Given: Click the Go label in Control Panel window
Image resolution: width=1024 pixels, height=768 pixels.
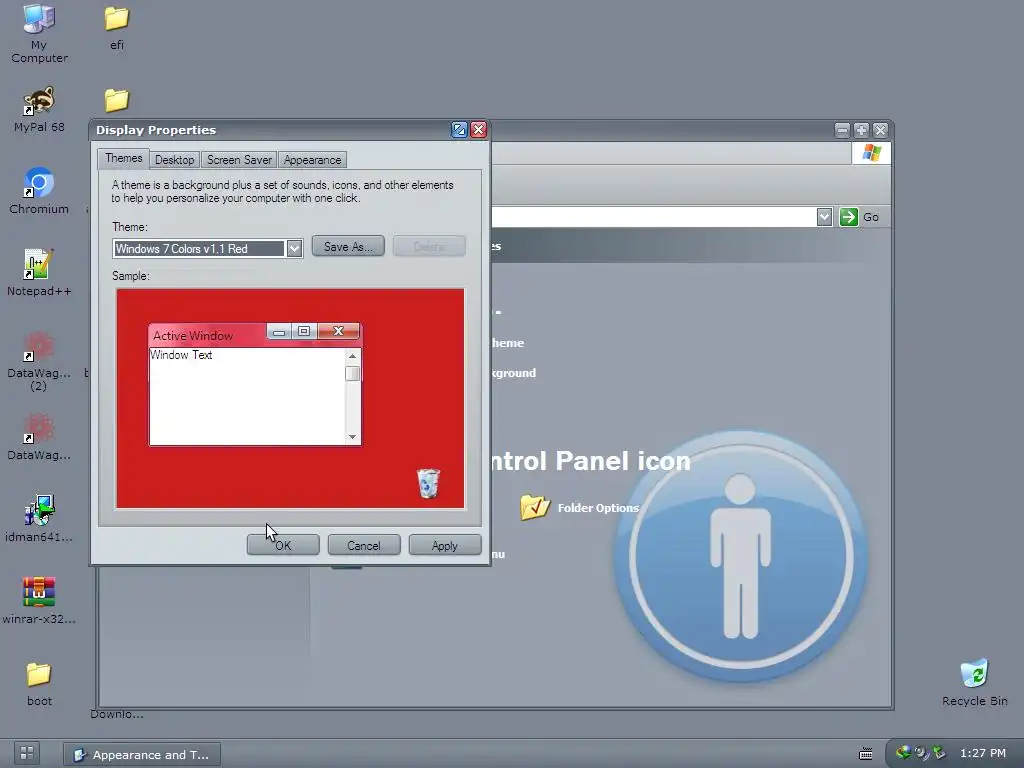Looking at the screenshot, I should coord(871,217).
